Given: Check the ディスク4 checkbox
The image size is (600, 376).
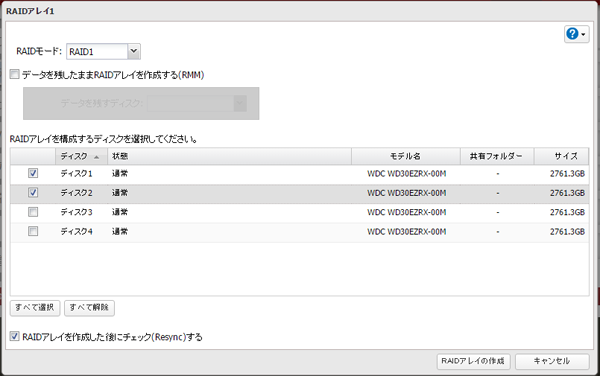Looking at the screenshot, I should (33, 231).
